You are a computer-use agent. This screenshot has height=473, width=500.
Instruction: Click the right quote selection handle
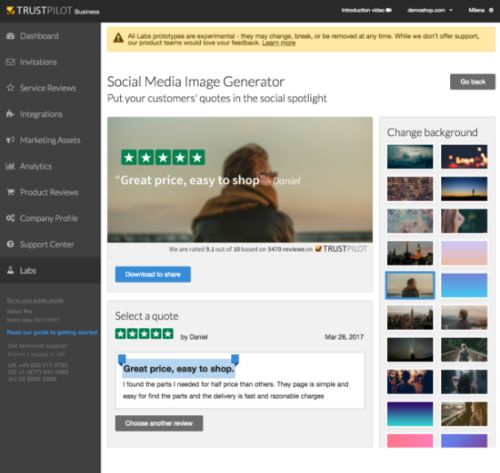pyautogui.click(x=235, y=359)
